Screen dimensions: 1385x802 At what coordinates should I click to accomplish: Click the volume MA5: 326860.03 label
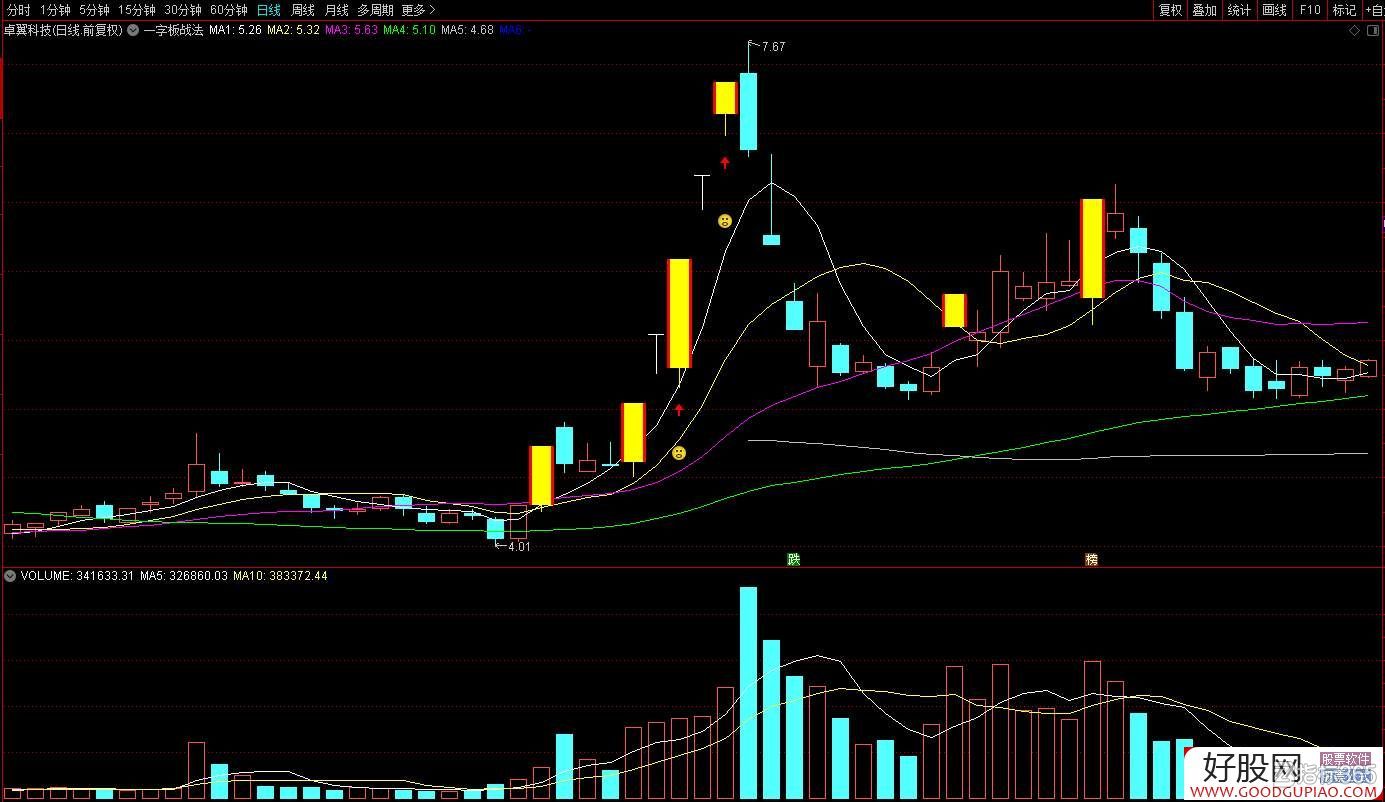(x=185, y=576)
